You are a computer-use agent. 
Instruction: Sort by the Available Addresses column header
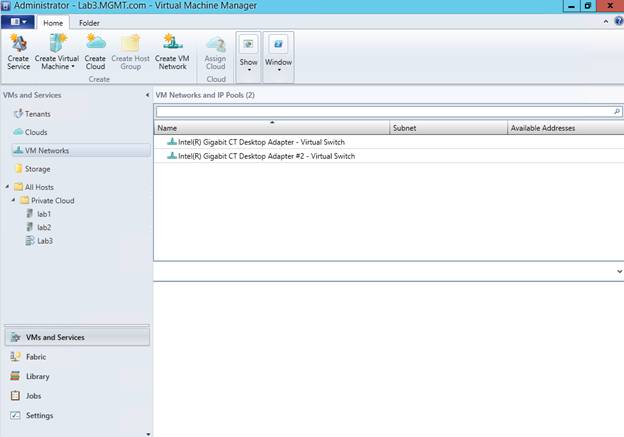pyautogui.click(x=566, y=128)
